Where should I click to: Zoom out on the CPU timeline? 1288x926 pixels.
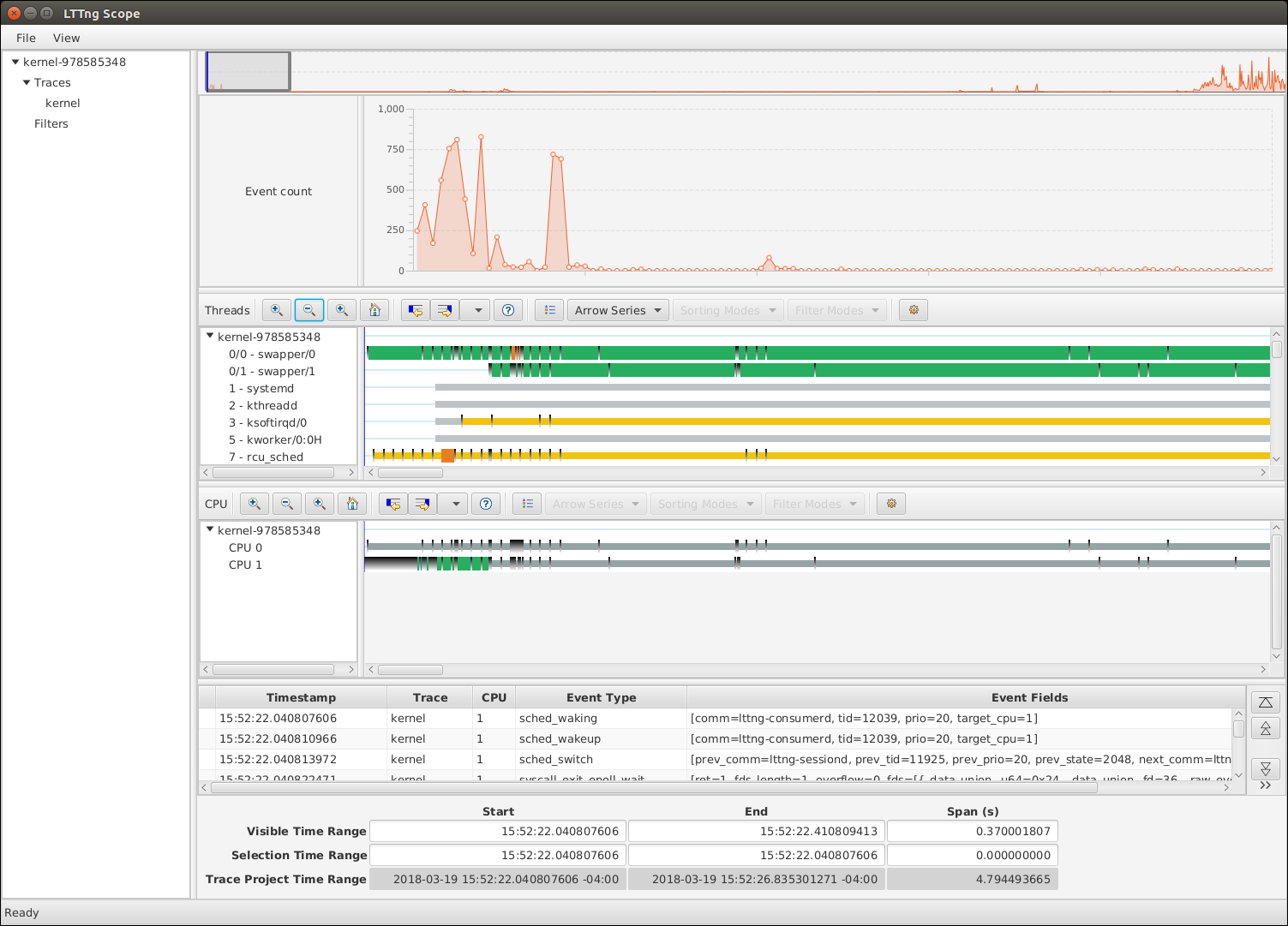(287, 504)
